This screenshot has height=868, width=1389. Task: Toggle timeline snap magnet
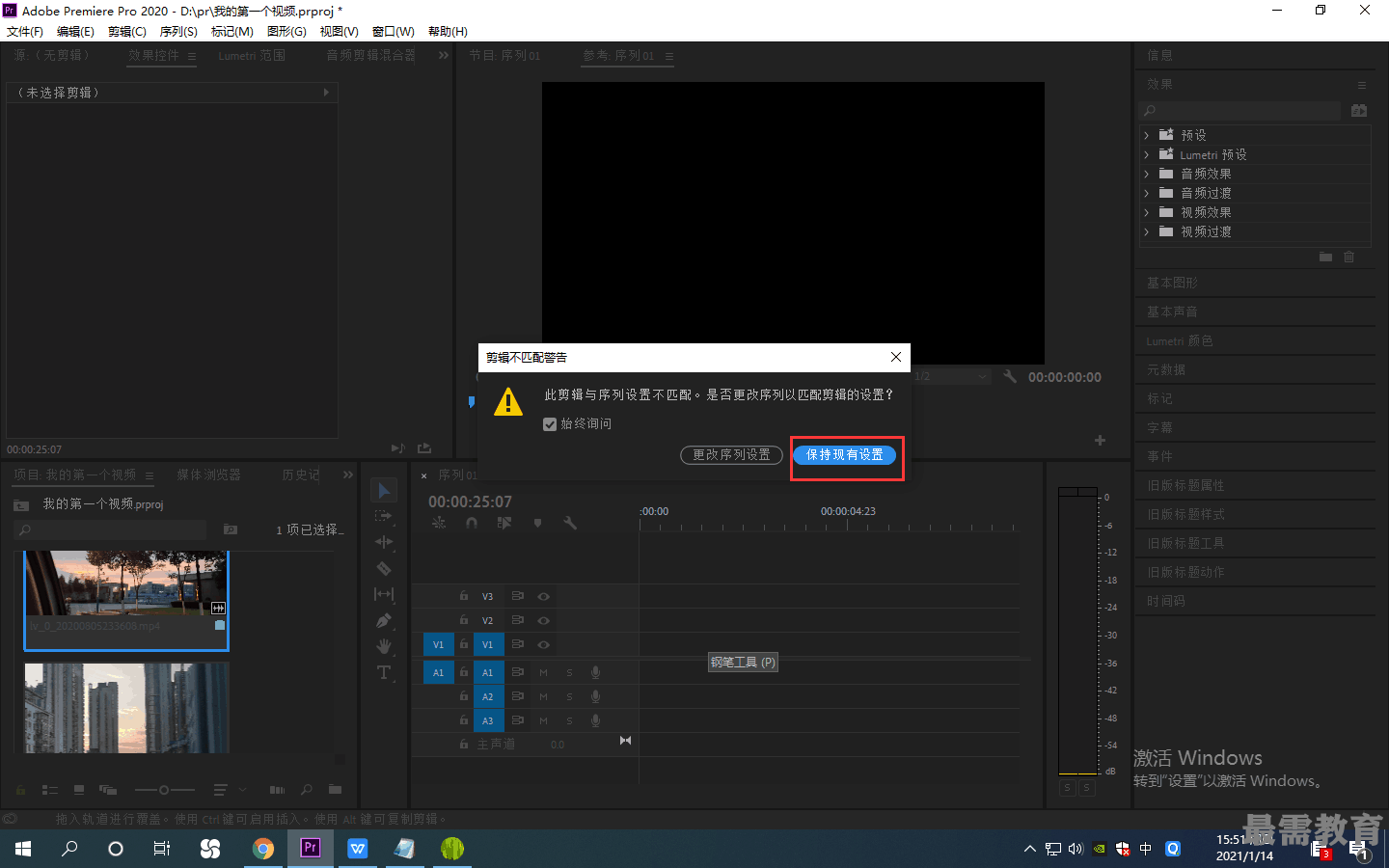tap(472, 523)
